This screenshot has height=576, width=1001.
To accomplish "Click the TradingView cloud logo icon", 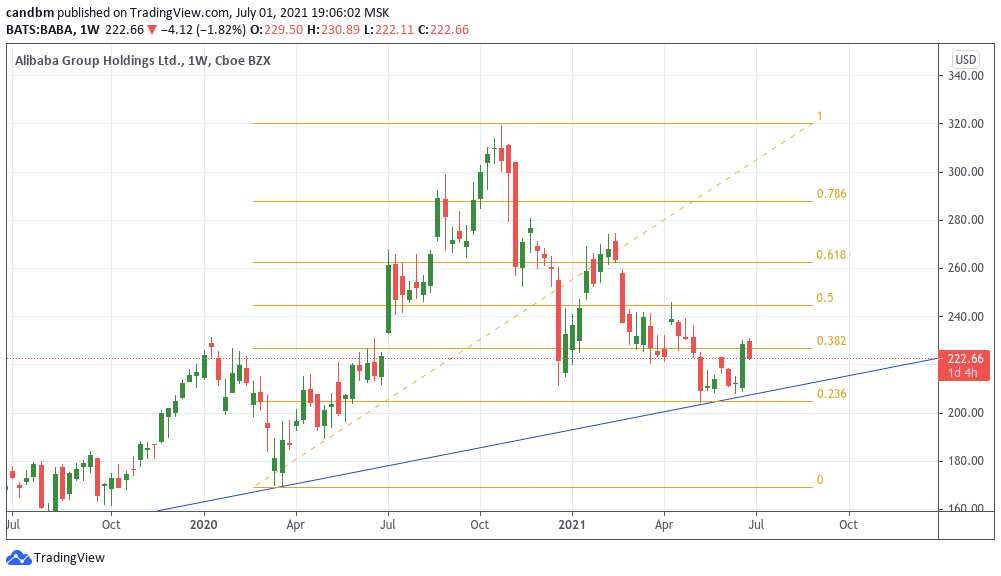I will click(x=18, y=557).
